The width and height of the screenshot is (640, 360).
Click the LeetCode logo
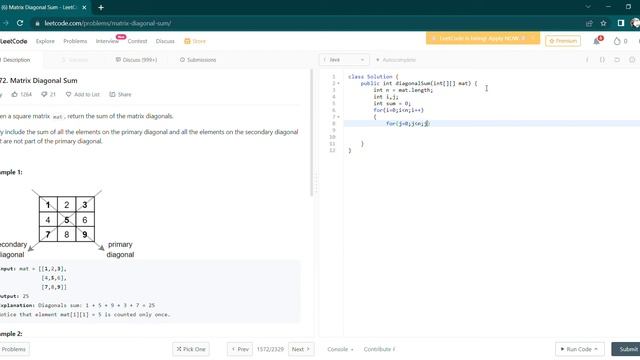click(13, 41)
